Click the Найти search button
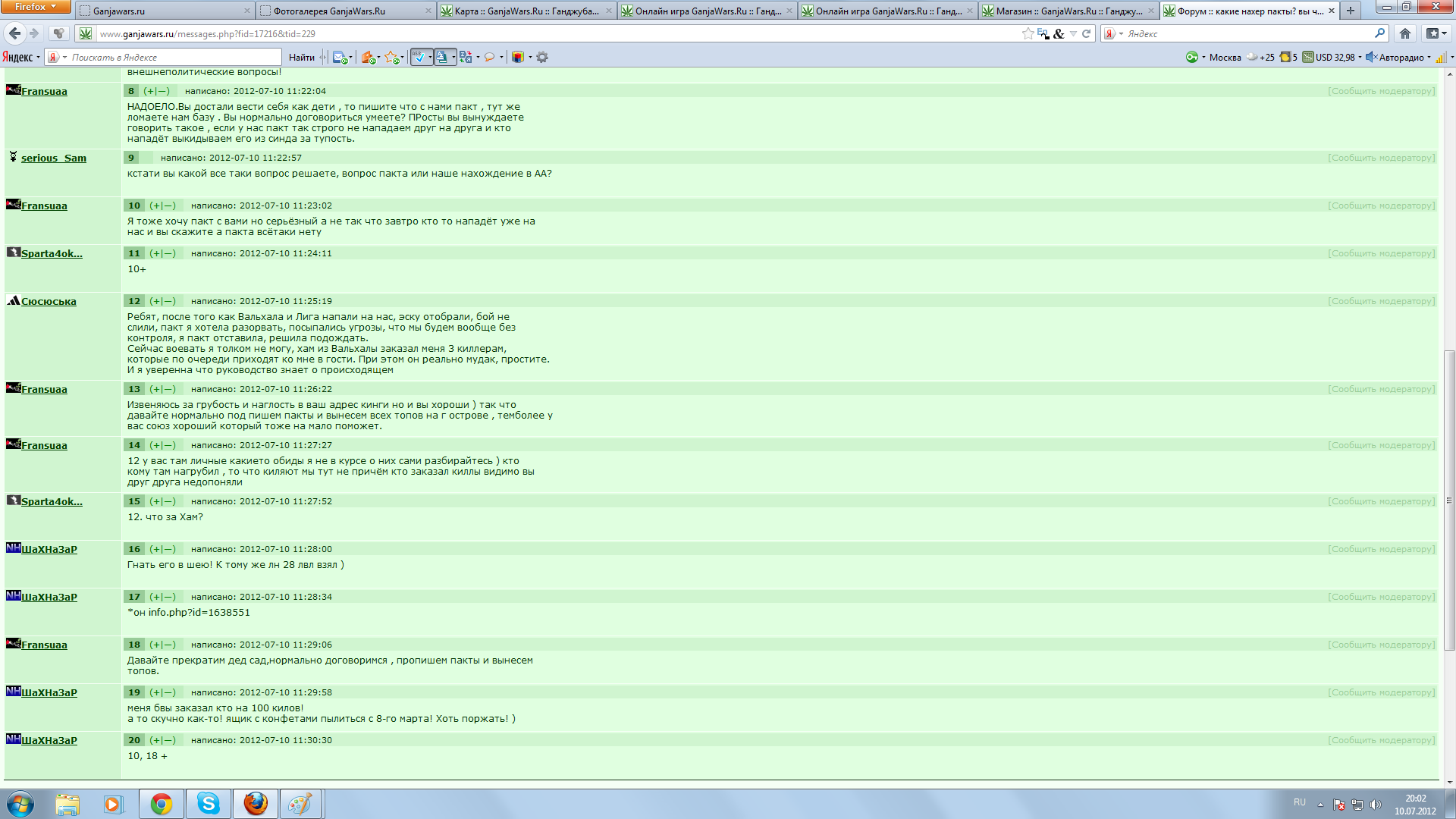Viewport: 1456px width, 819px height. click(x=301, y=57)
